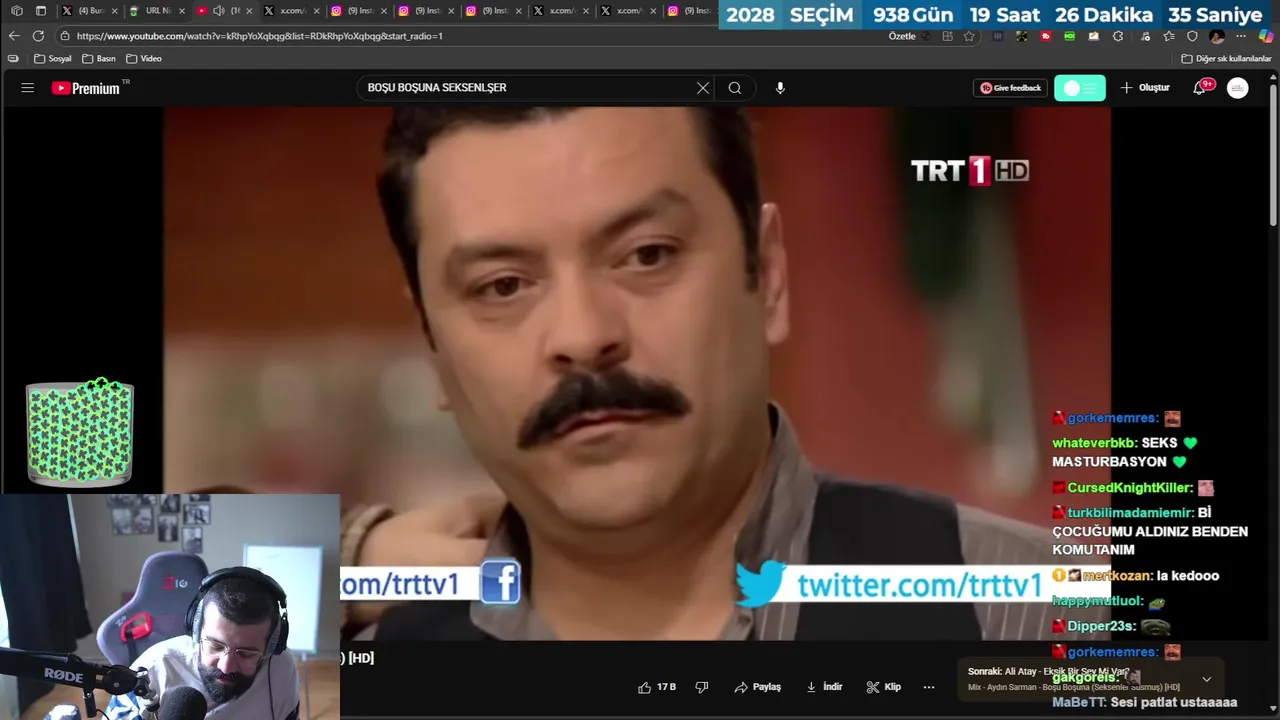Open the split screen icon in address bar
Image resolution: width=1280 pixels, height=720 pixels.
click(x=947, y=36)
